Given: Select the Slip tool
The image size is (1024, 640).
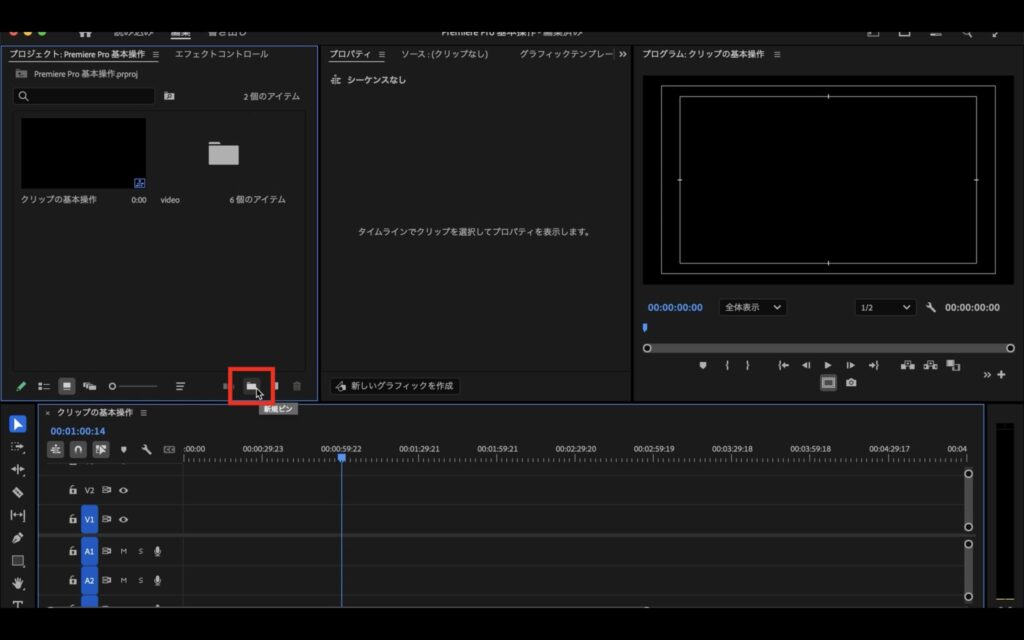Looking at the screenshot, I should point(18,515).
